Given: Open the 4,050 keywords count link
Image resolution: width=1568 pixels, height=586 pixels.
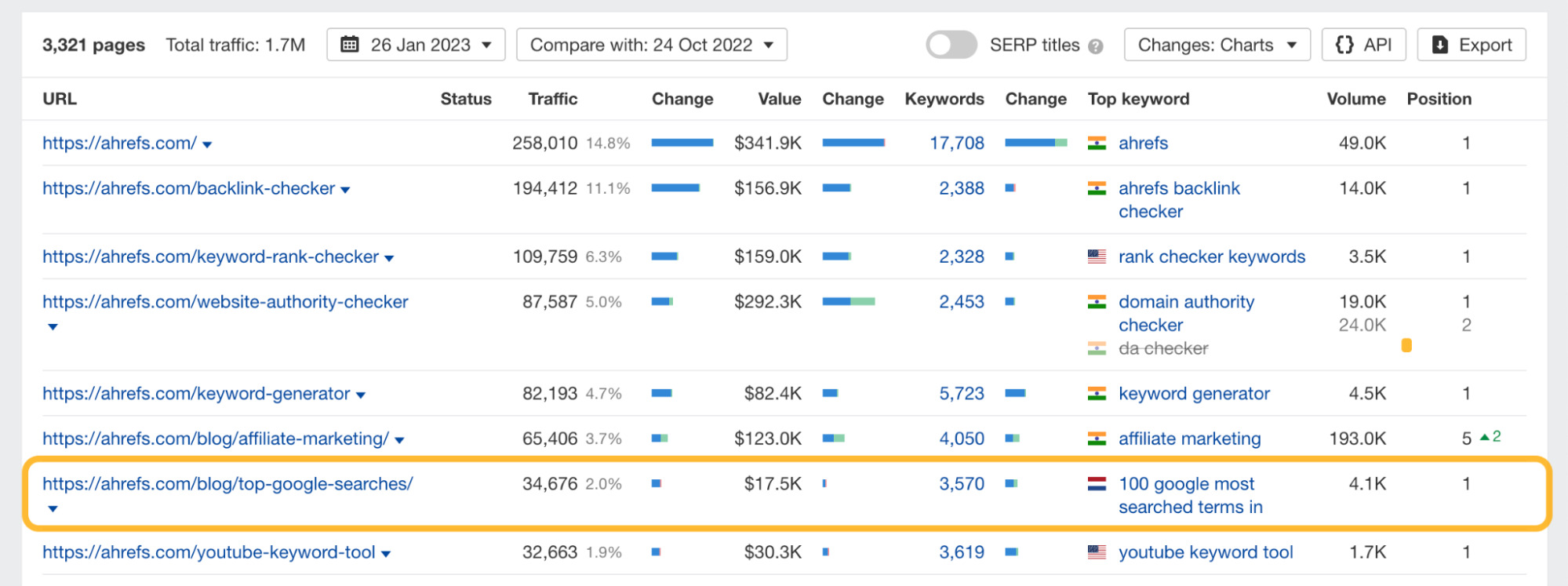Looking at the screenshot, I should (x=962, y=439).
